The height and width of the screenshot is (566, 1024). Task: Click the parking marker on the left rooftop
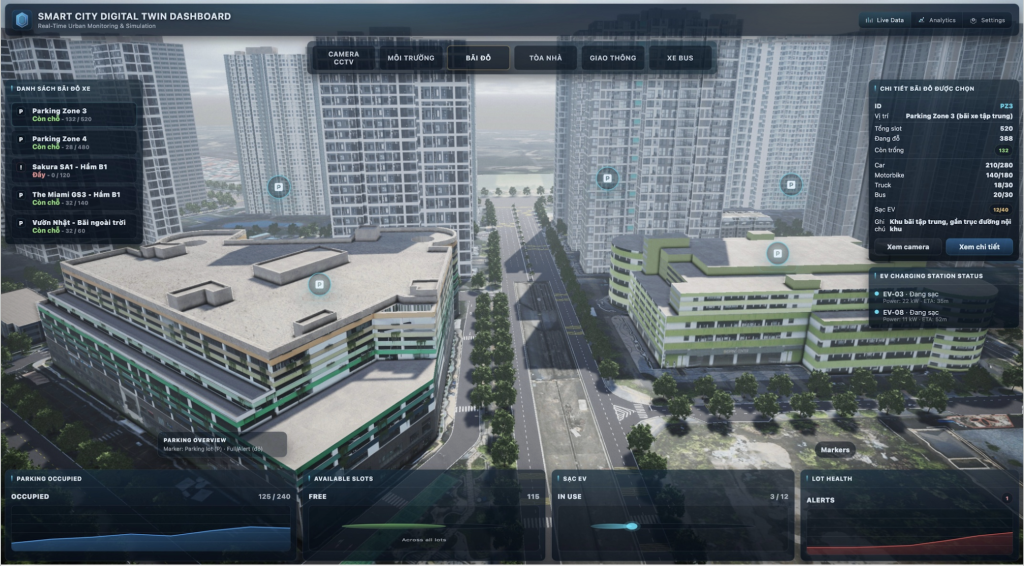(320, 285)
